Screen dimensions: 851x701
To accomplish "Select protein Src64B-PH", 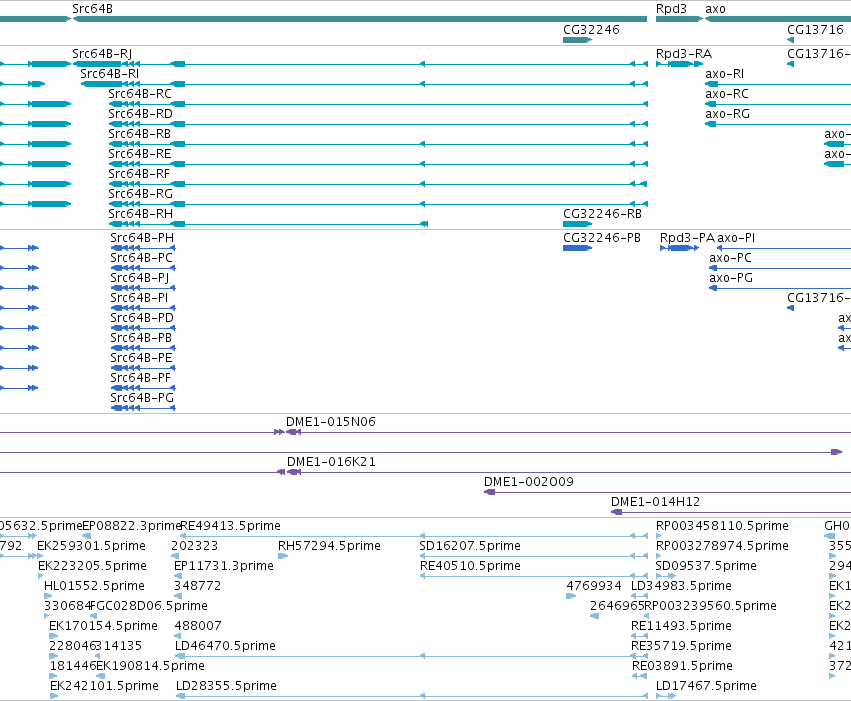I will click(143, 248).
